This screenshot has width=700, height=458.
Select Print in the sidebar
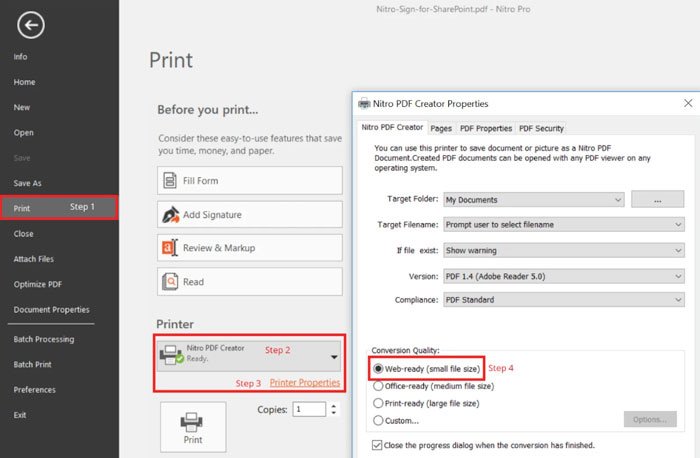tap(59, 208)
